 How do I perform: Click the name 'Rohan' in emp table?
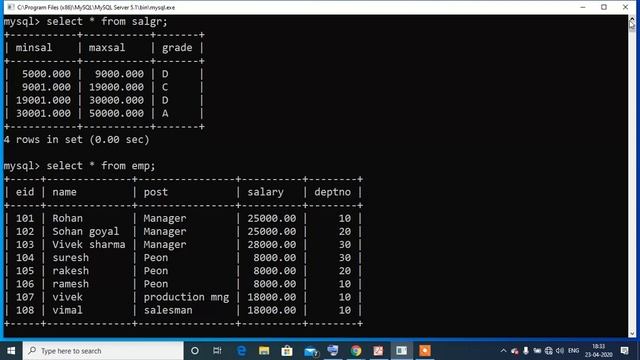67,218
